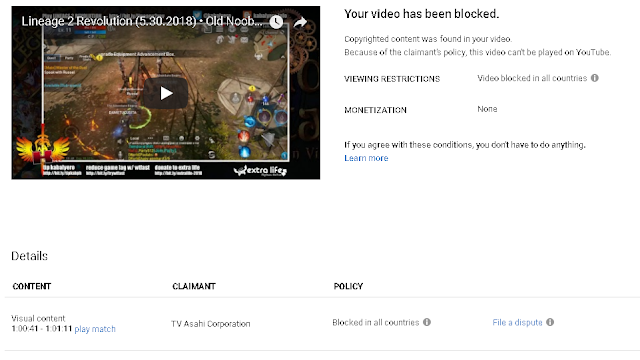This screenshot has width=640, height=360.
Task: Click the Visual content label
Action: [38, 318]
